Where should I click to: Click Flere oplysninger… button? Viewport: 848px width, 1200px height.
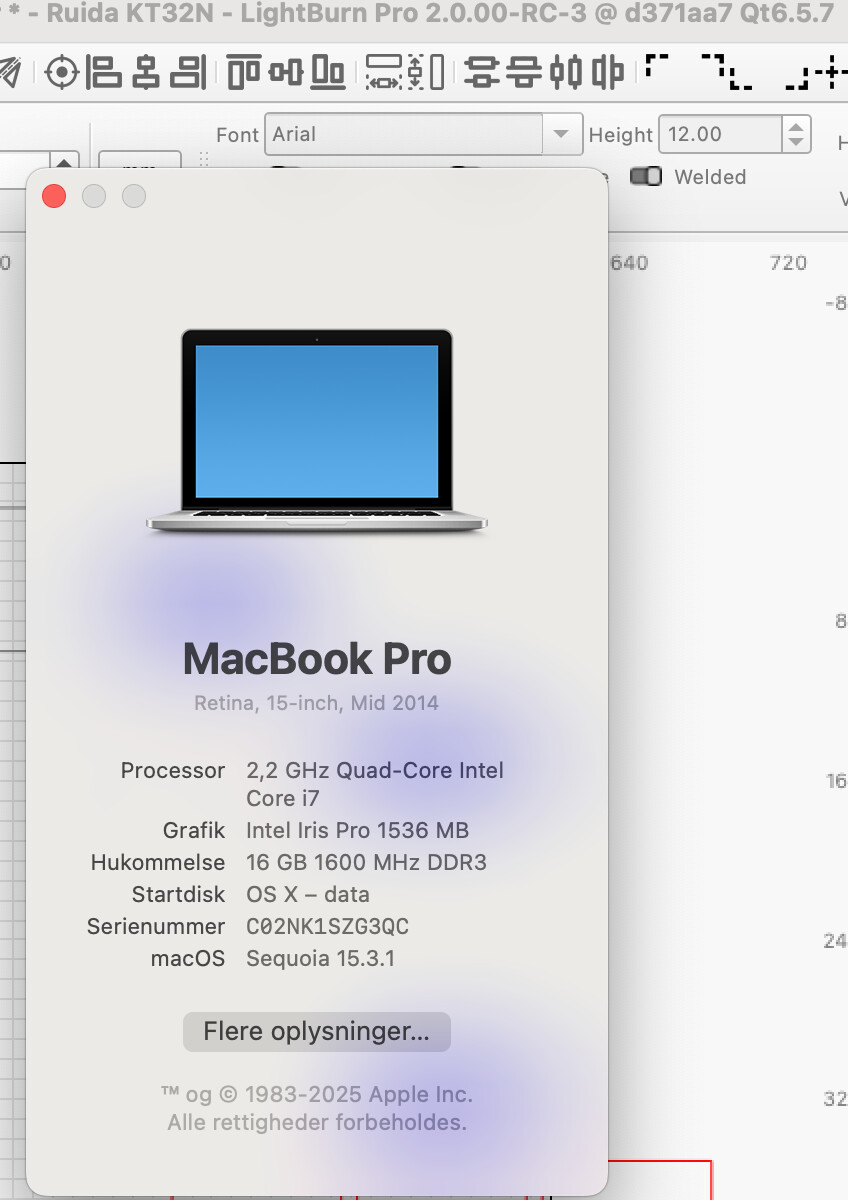coord(317,1031)
